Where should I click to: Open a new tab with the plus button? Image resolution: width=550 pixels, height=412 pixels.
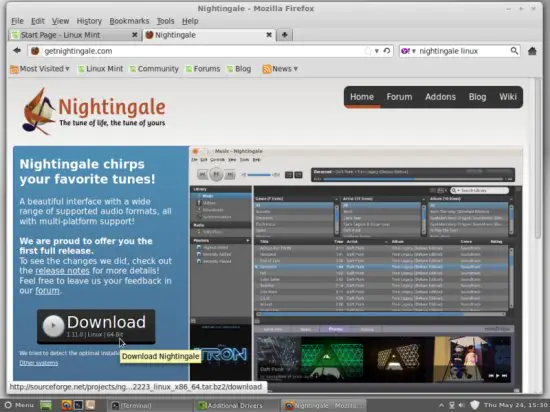coord(284,35)
